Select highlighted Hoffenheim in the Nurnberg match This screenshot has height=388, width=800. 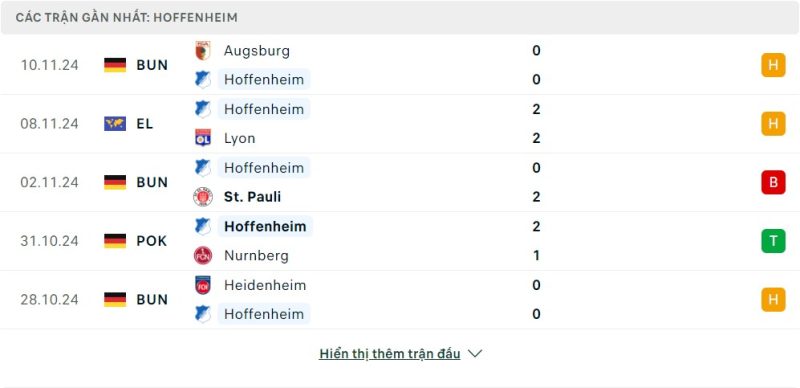[x=265, y=226]
